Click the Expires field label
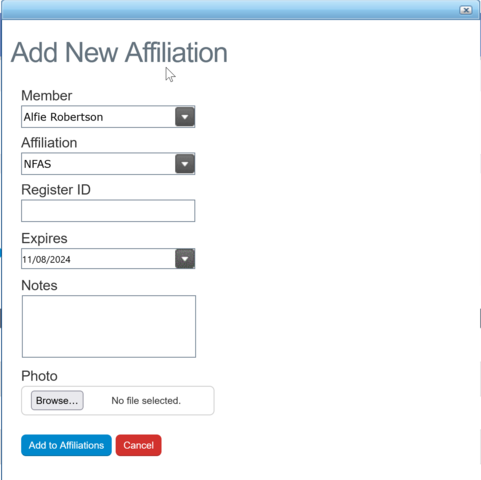 point(44,238)
